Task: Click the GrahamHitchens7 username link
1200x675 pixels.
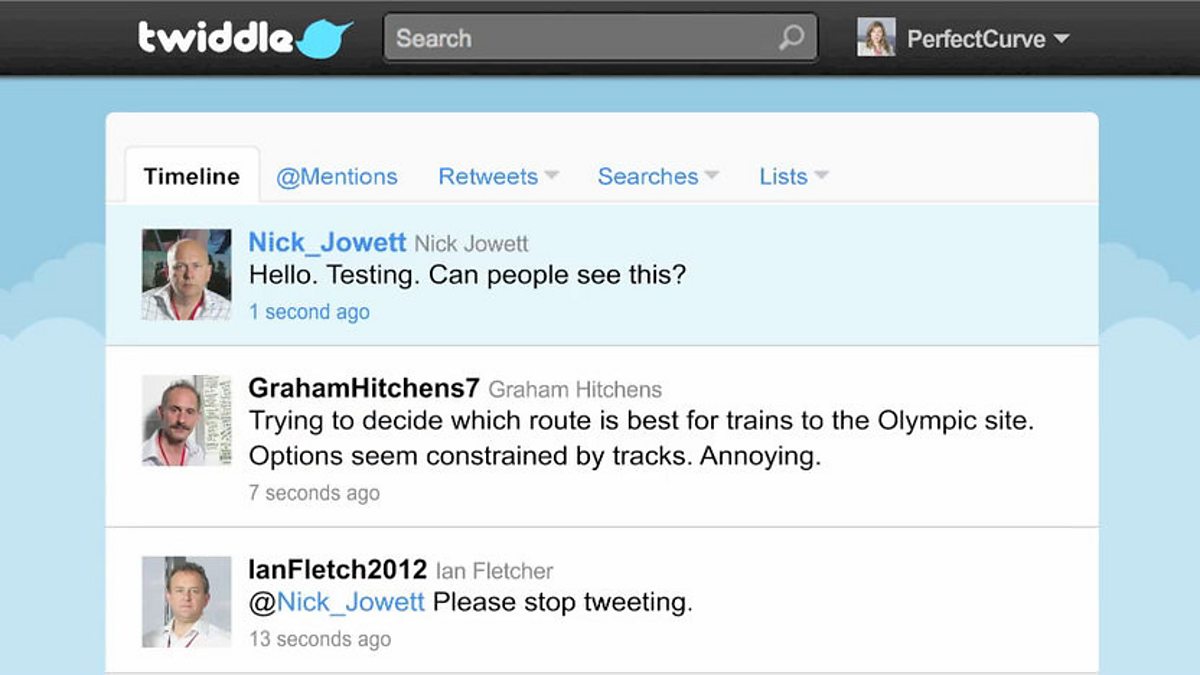Action: (364, 388)
